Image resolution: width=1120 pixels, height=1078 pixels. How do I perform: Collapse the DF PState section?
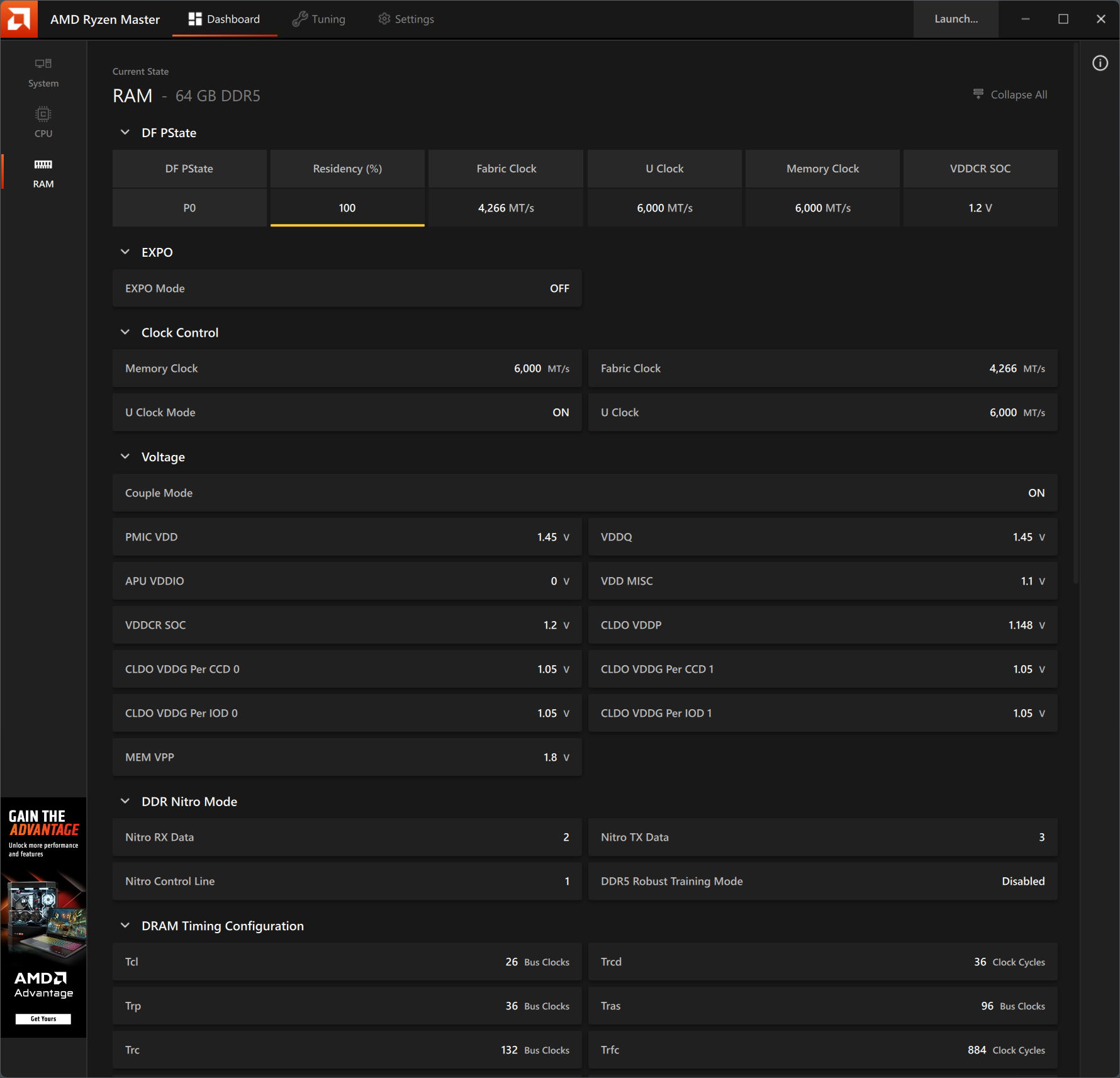tap(125, 132)
